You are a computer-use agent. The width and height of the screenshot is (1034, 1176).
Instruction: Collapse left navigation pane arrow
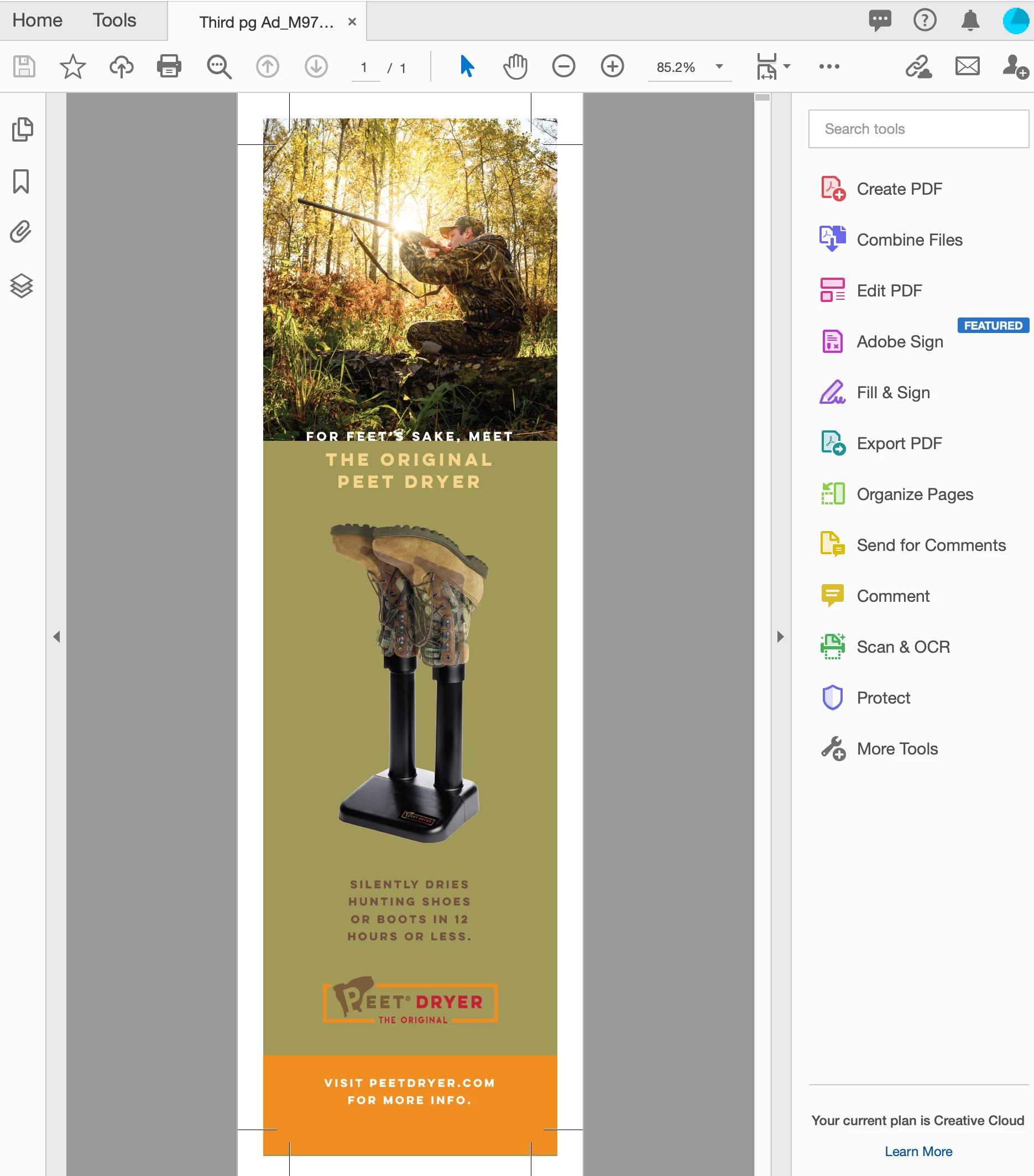pos(56,637)
